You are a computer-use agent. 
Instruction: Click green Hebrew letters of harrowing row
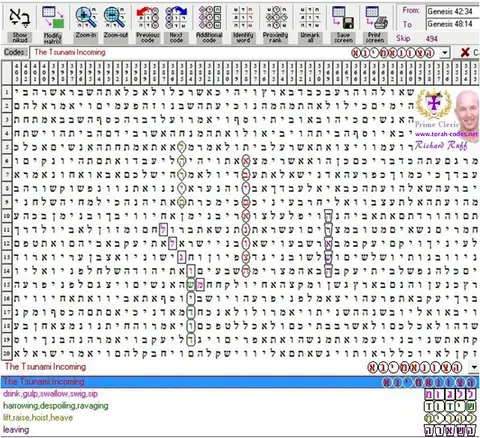click(x=450, y=406)
